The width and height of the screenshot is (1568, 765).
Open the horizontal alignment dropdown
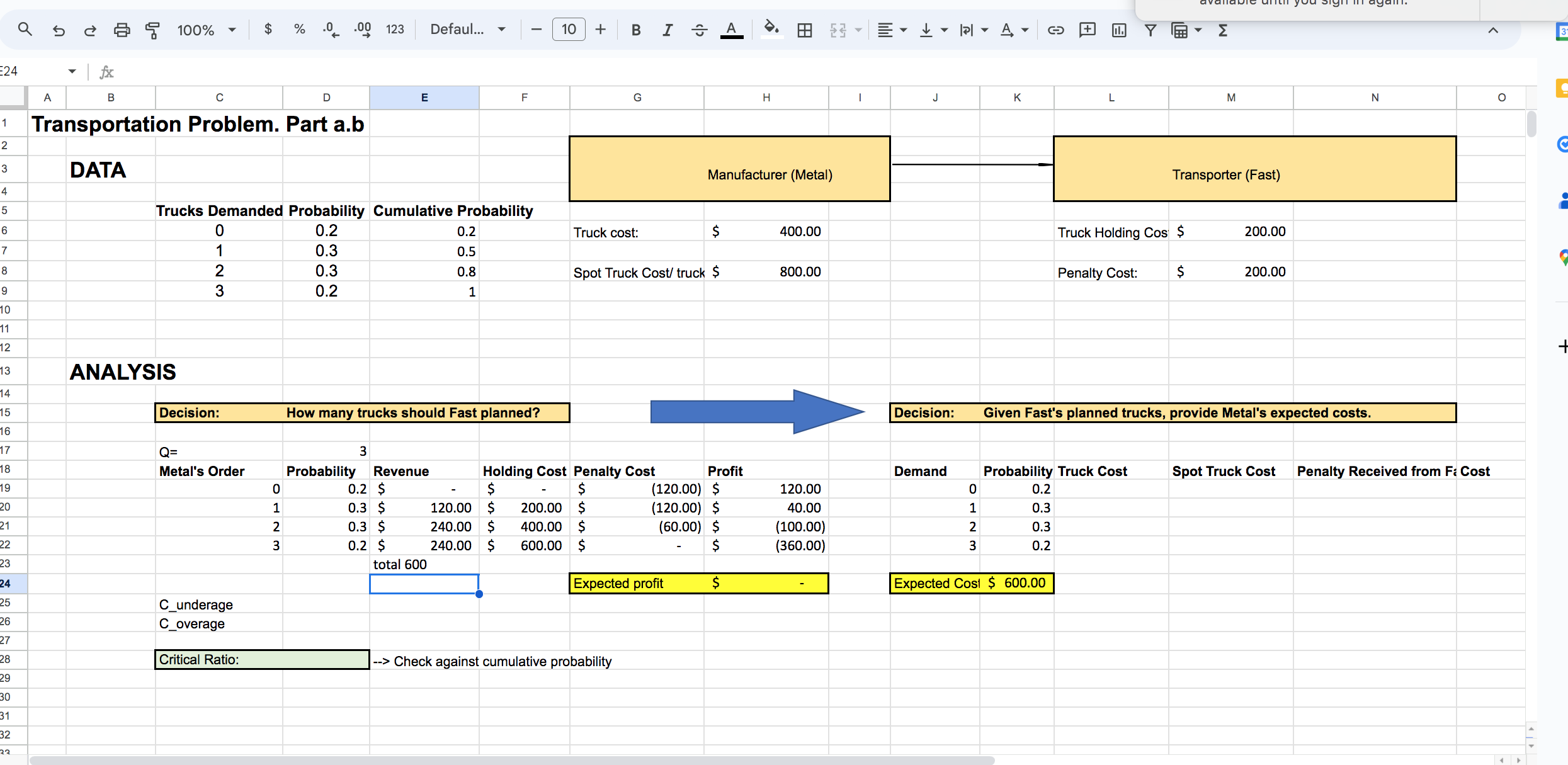(891, 30)
